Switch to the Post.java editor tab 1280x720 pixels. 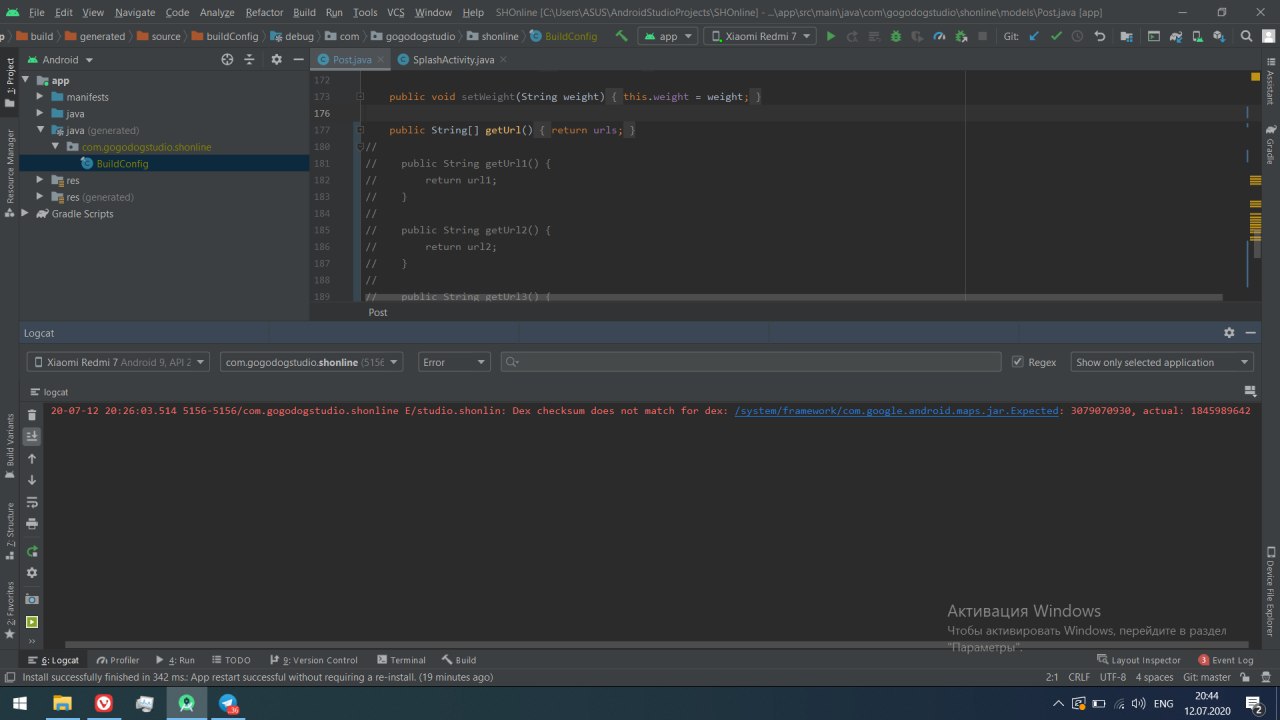351,59
